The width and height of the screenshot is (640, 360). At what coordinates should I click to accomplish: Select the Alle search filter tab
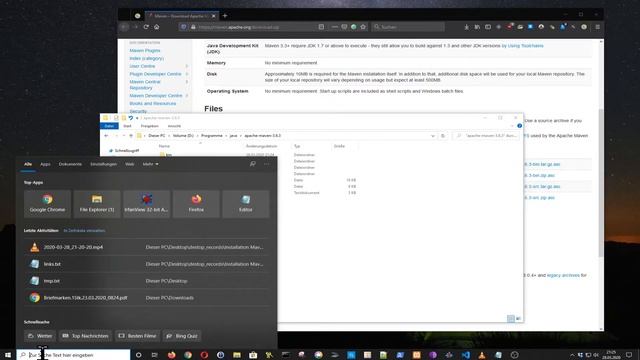[28, 164]
